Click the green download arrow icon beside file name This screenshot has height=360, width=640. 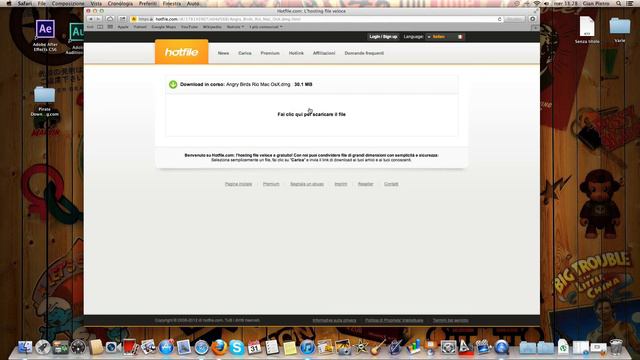[x=173, y=84]
